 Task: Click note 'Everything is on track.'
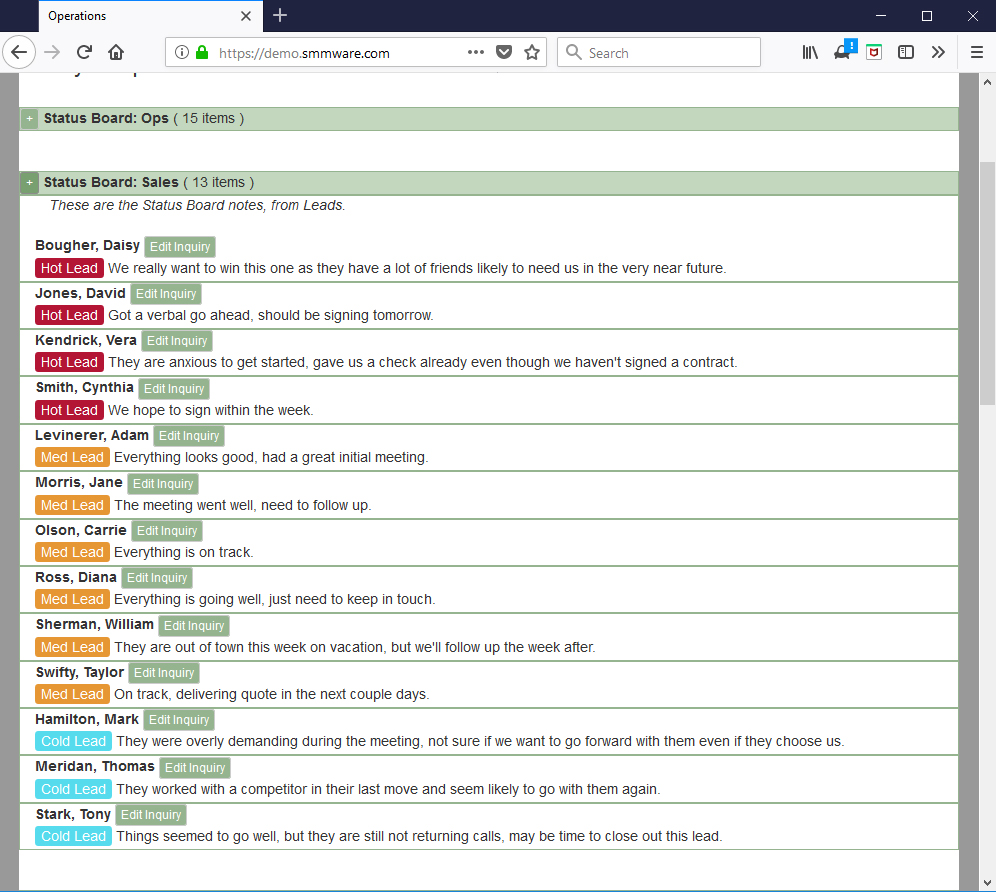click(x=184, y=552)
